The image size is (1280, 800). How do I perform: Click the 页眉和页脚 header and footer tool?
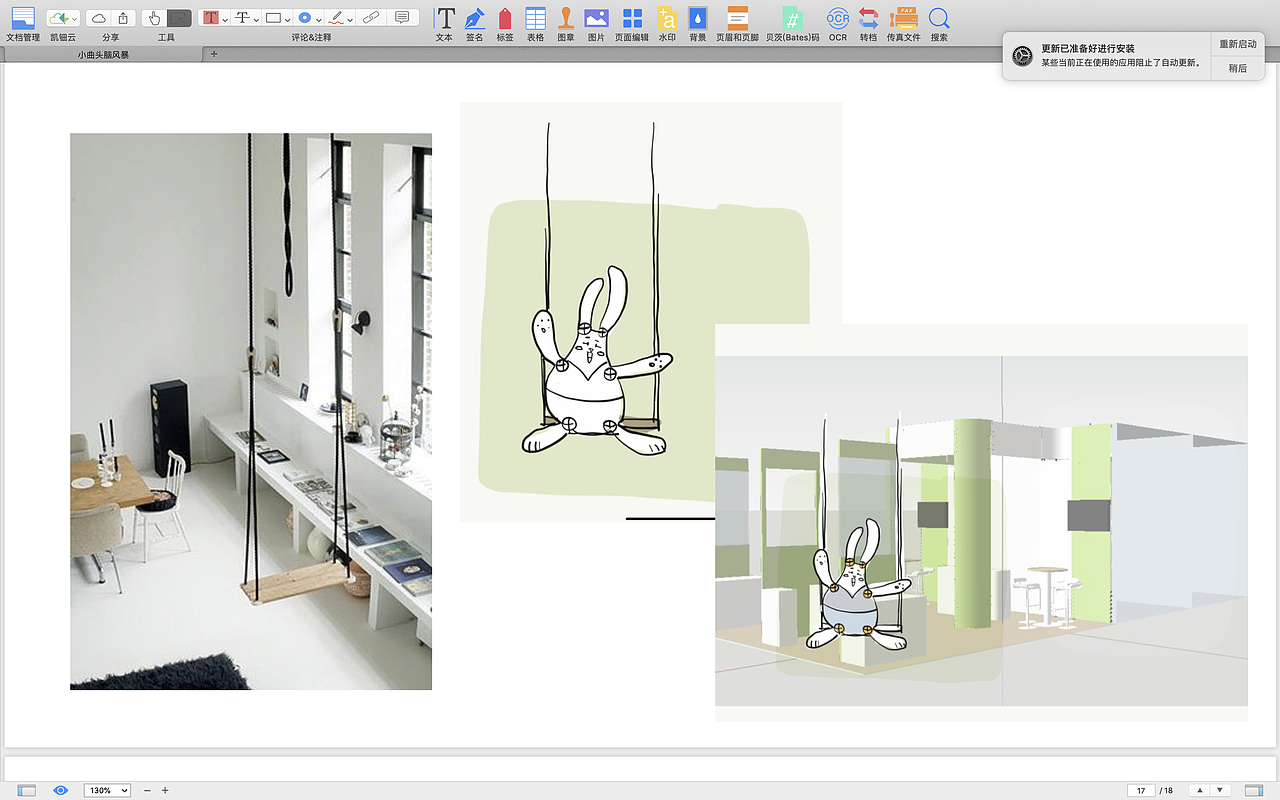coord(737,24)
